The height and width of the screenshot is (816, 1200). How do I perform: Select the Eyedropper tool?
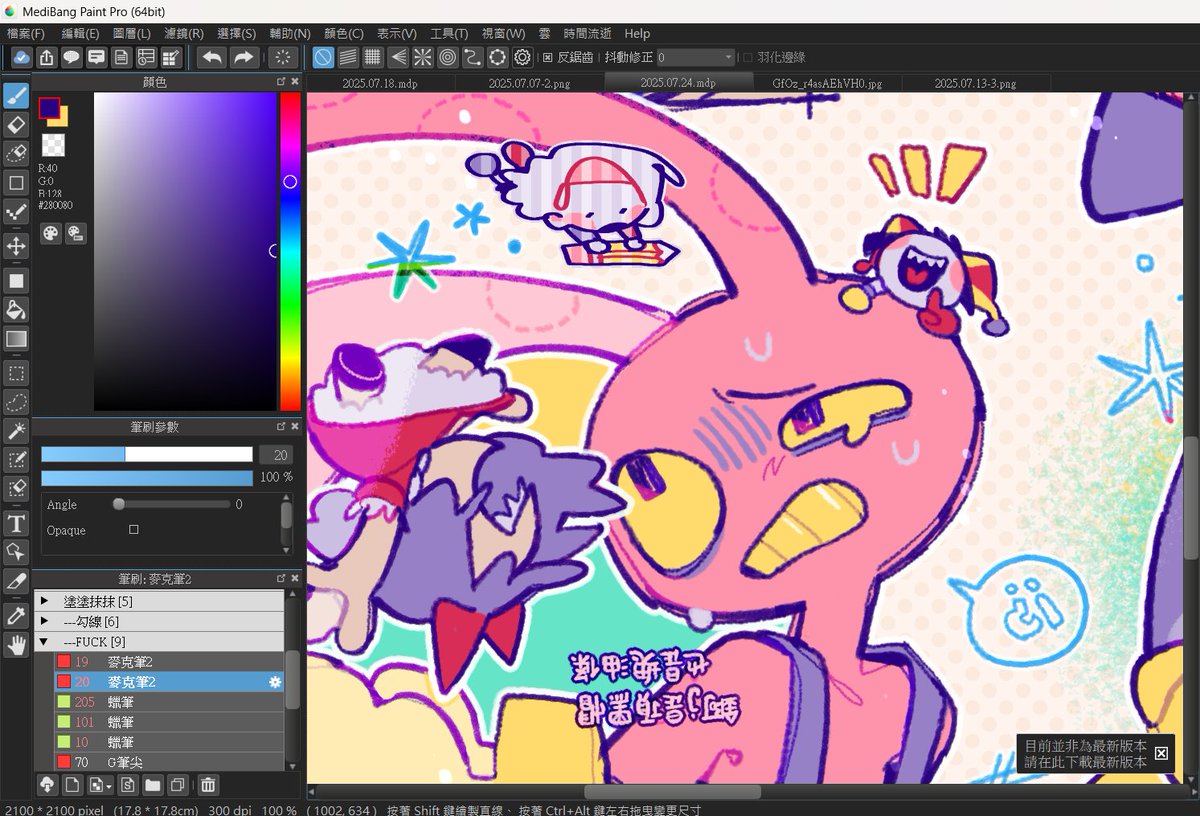coord(16,616)
